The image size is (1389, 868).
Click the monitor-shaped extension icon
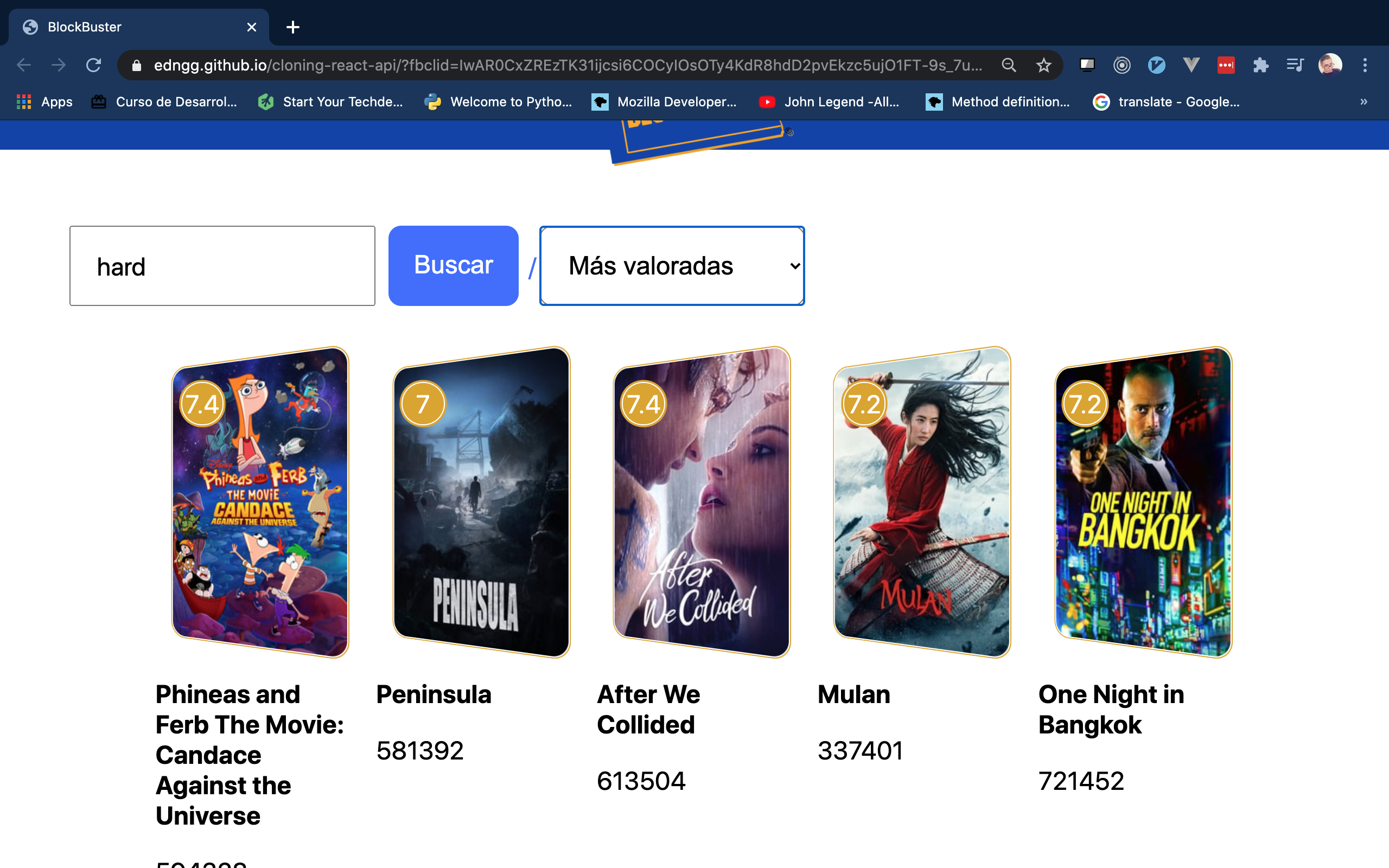[x=1087, y=65]
